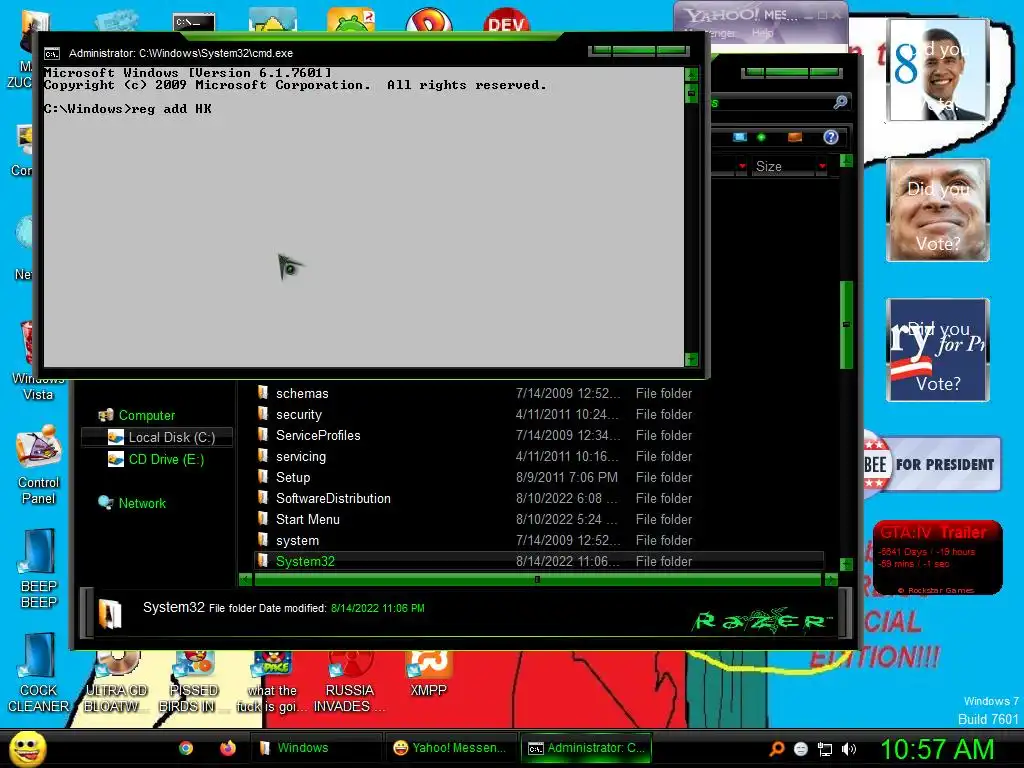Click Explorer file list scroll down arrow
The width and height of the screenshot is (1024, 768).
click(846, 564)
